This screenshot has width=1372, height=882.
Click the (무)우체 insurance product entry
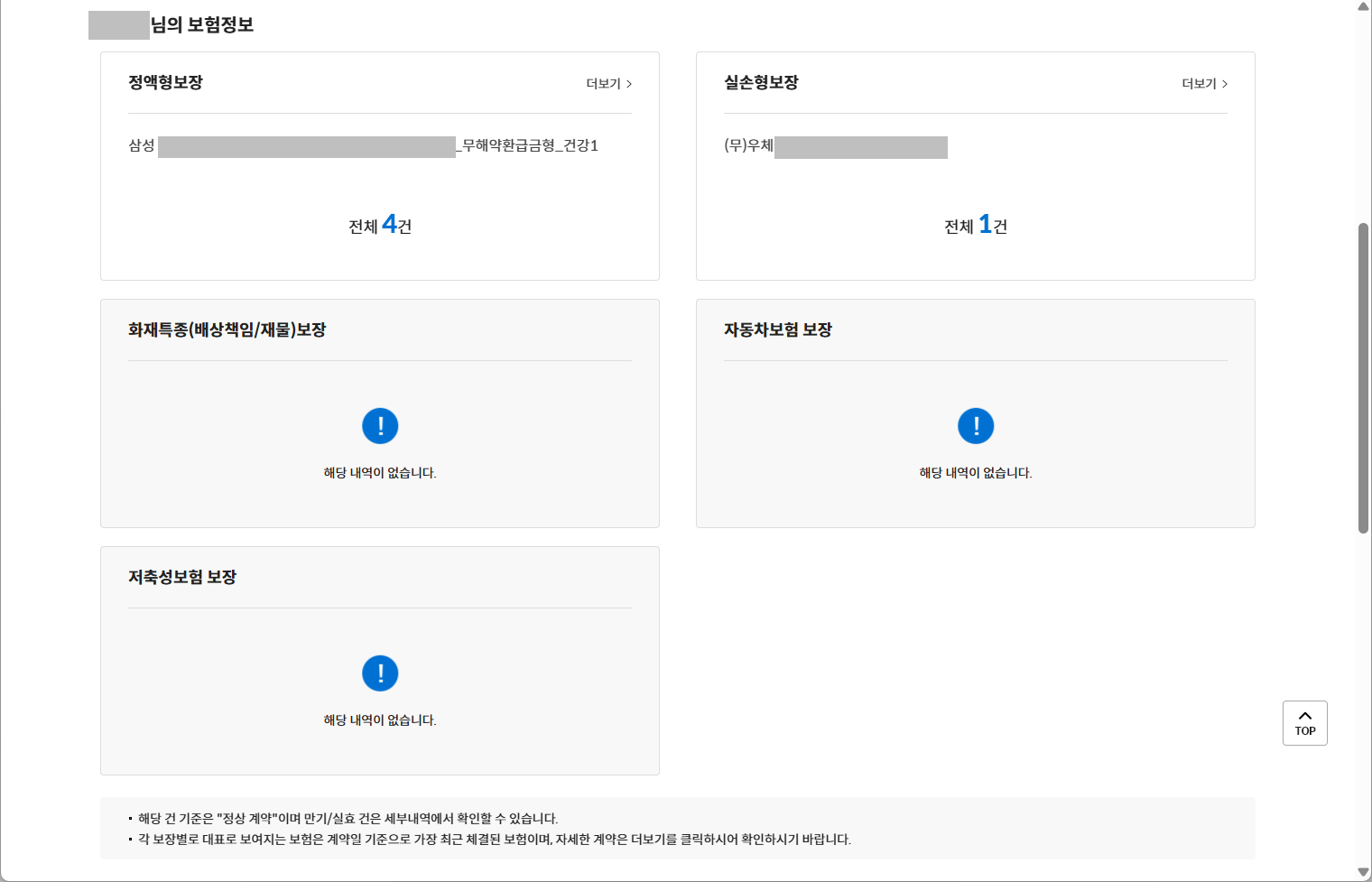click(x=836, y=146)
